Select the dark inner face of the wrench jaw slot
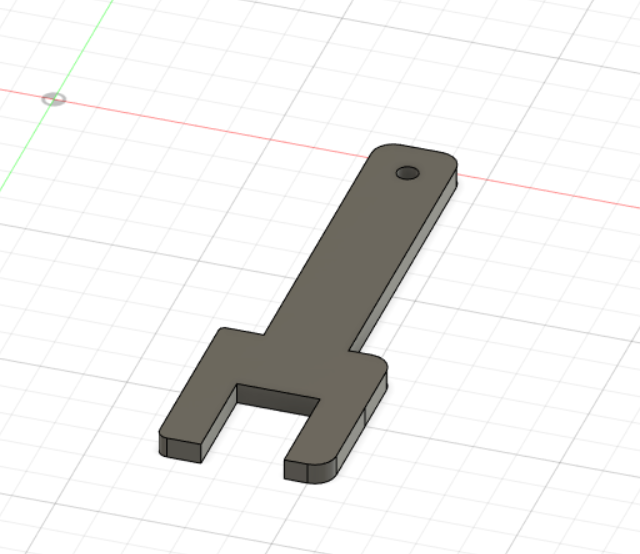This screenshot has height=554, width=640. coord(277,400)
